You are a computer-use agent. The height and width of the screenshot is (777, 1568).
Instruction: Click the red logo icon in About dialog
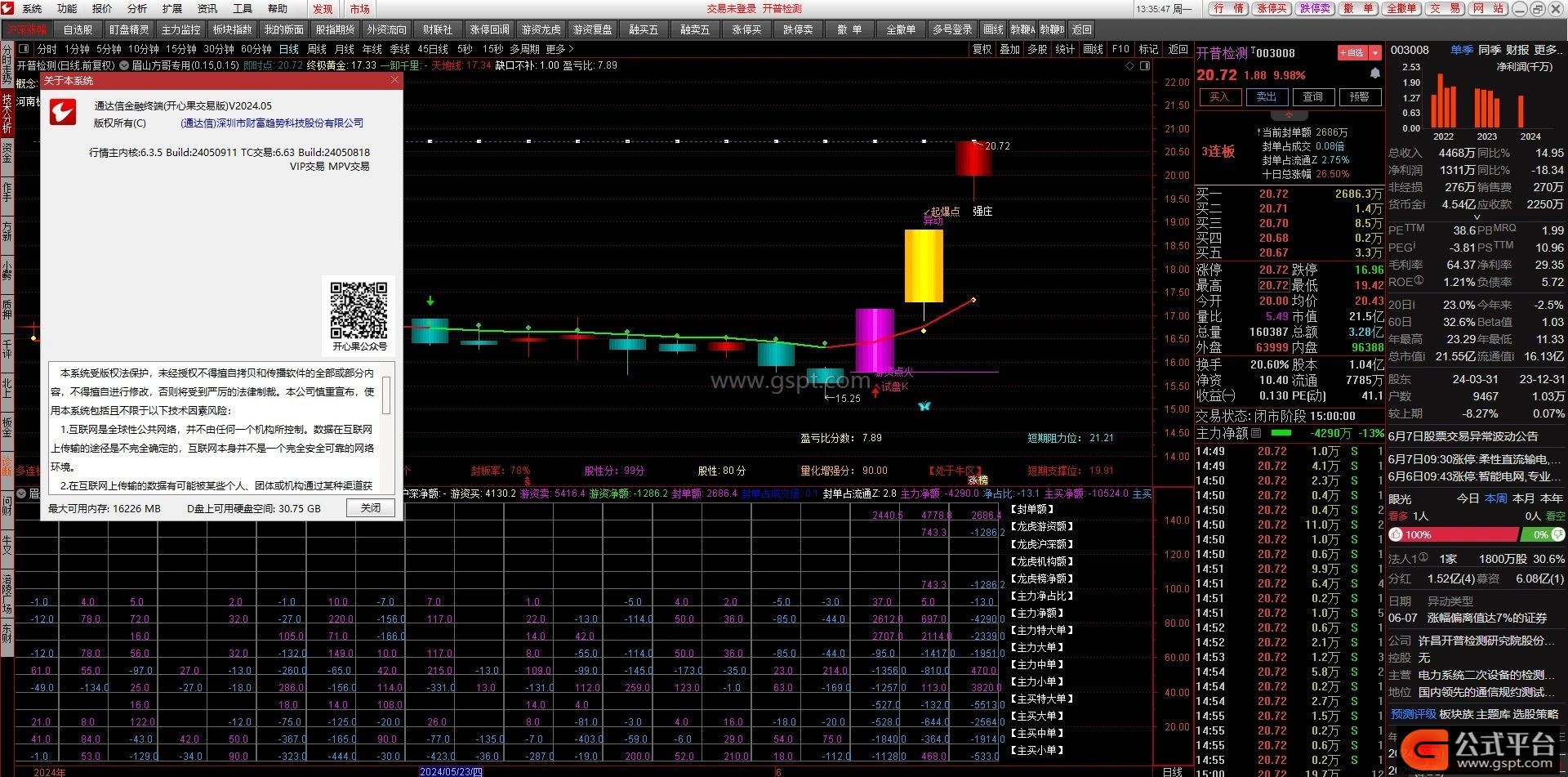63,113
